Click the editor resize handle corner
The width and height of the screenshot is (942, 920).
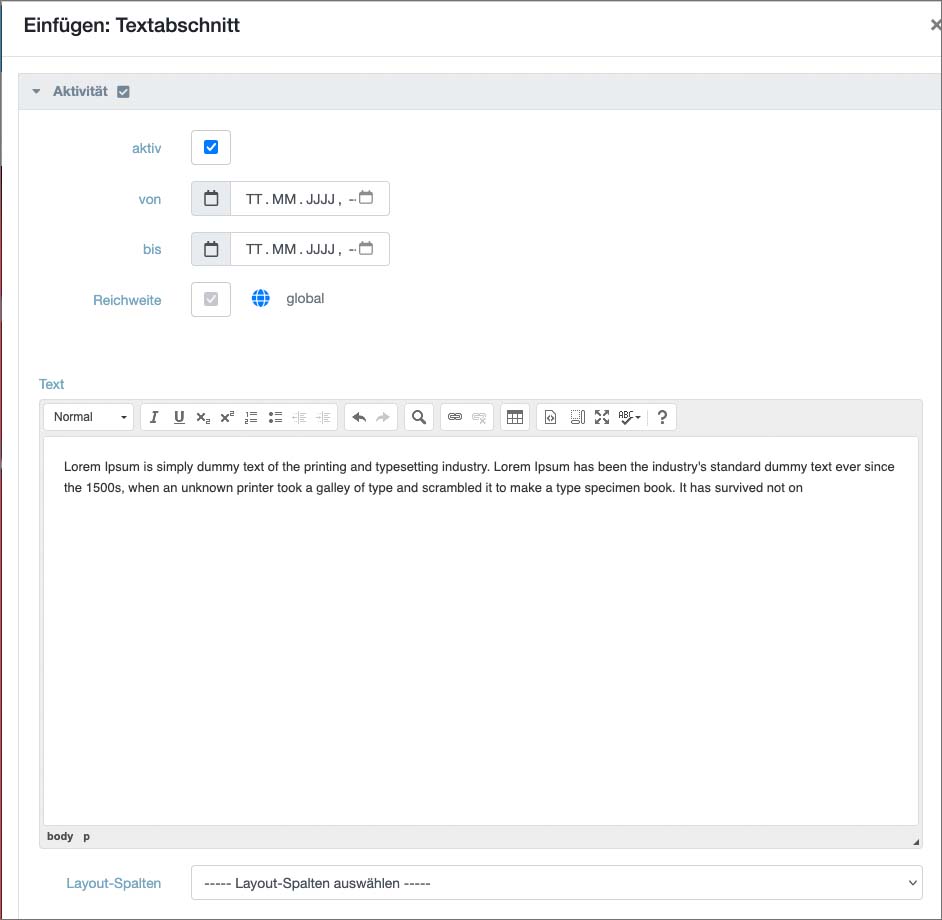tap(916, 842)
